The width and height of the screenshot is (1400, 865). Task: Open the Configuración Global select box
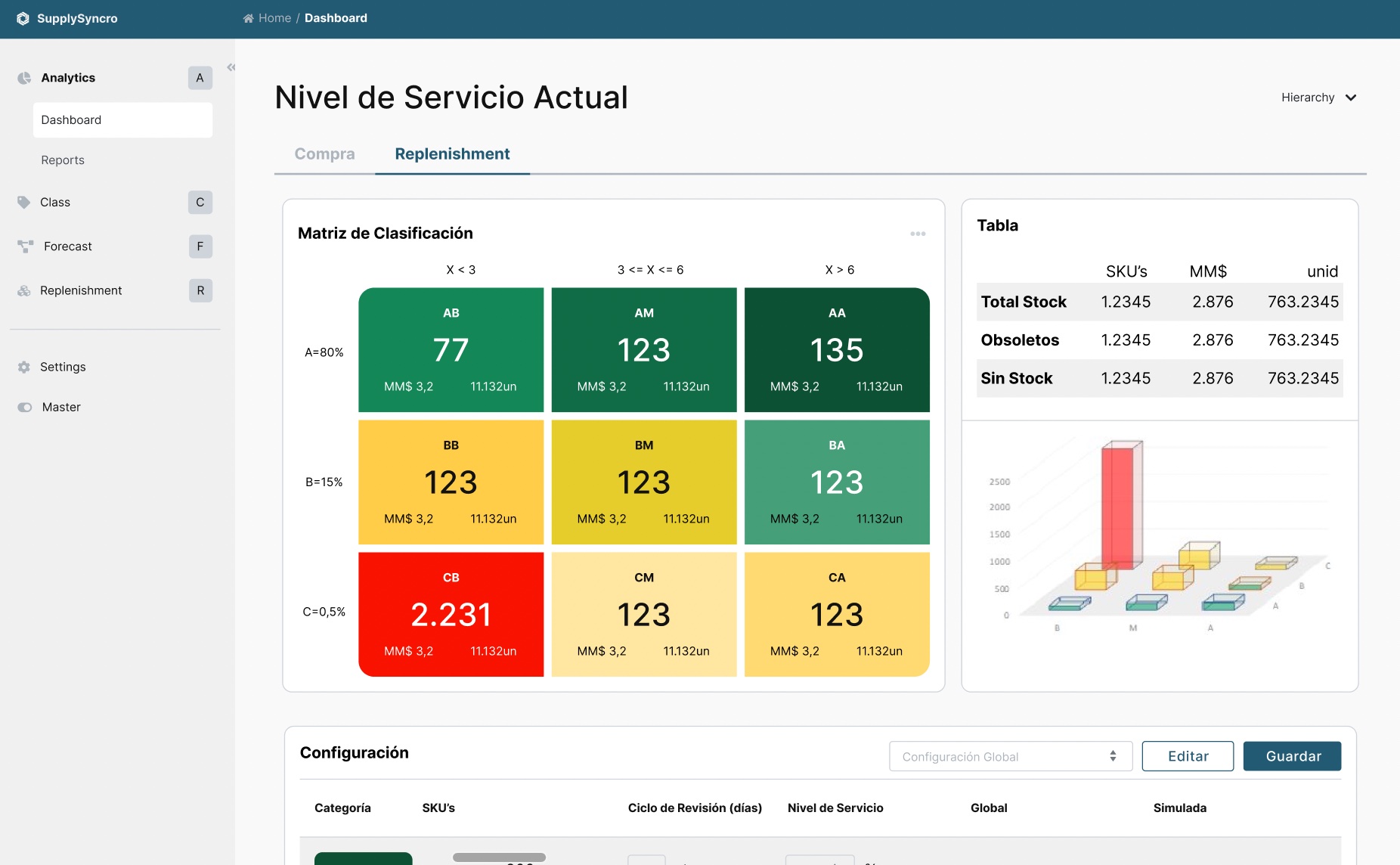pyautogui.click(x=1010, y=757)
